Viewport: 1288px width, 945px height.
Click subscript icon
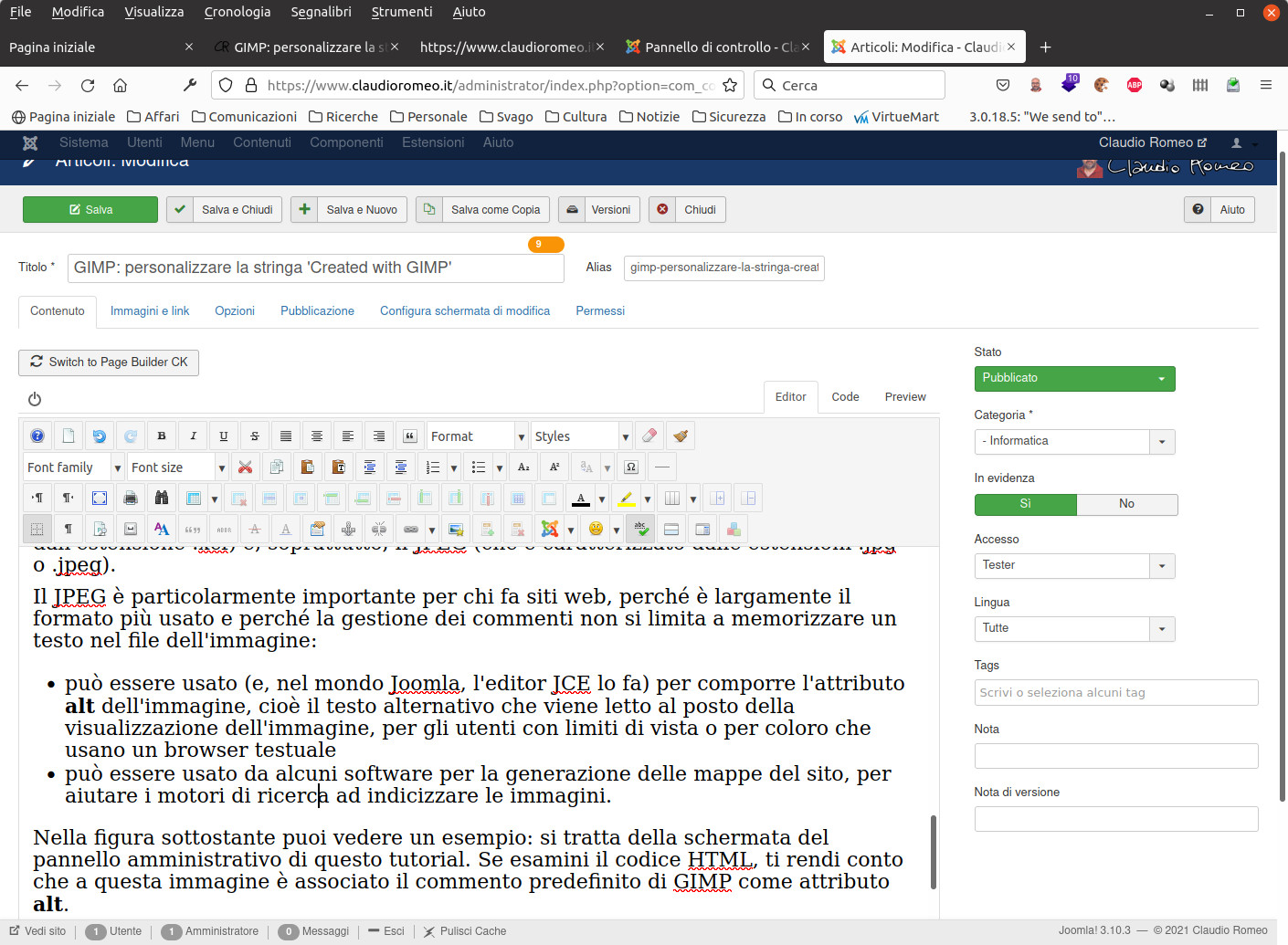tap(523, 467)
